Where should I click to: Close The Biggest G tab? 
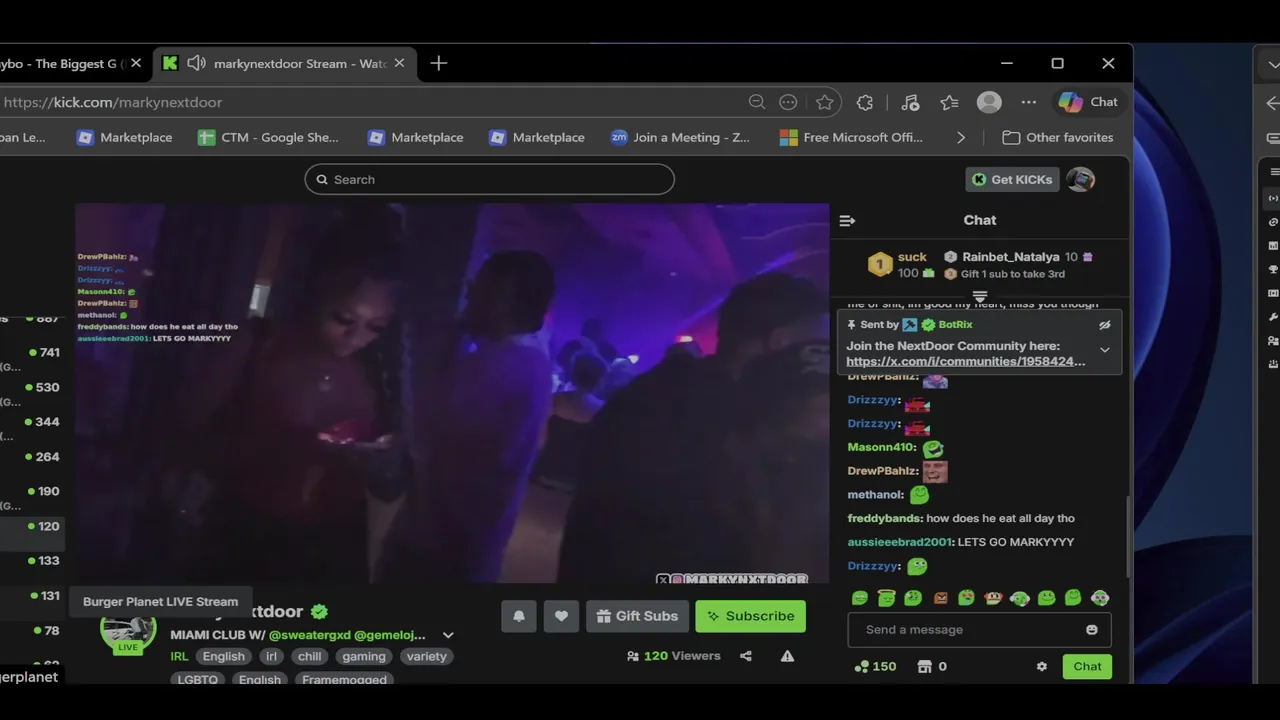136,63
